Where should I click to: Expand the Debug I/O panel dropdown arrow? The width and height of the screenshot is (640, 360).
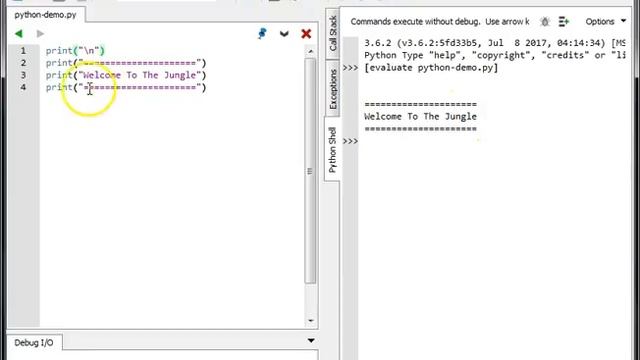tap(311, 340)
